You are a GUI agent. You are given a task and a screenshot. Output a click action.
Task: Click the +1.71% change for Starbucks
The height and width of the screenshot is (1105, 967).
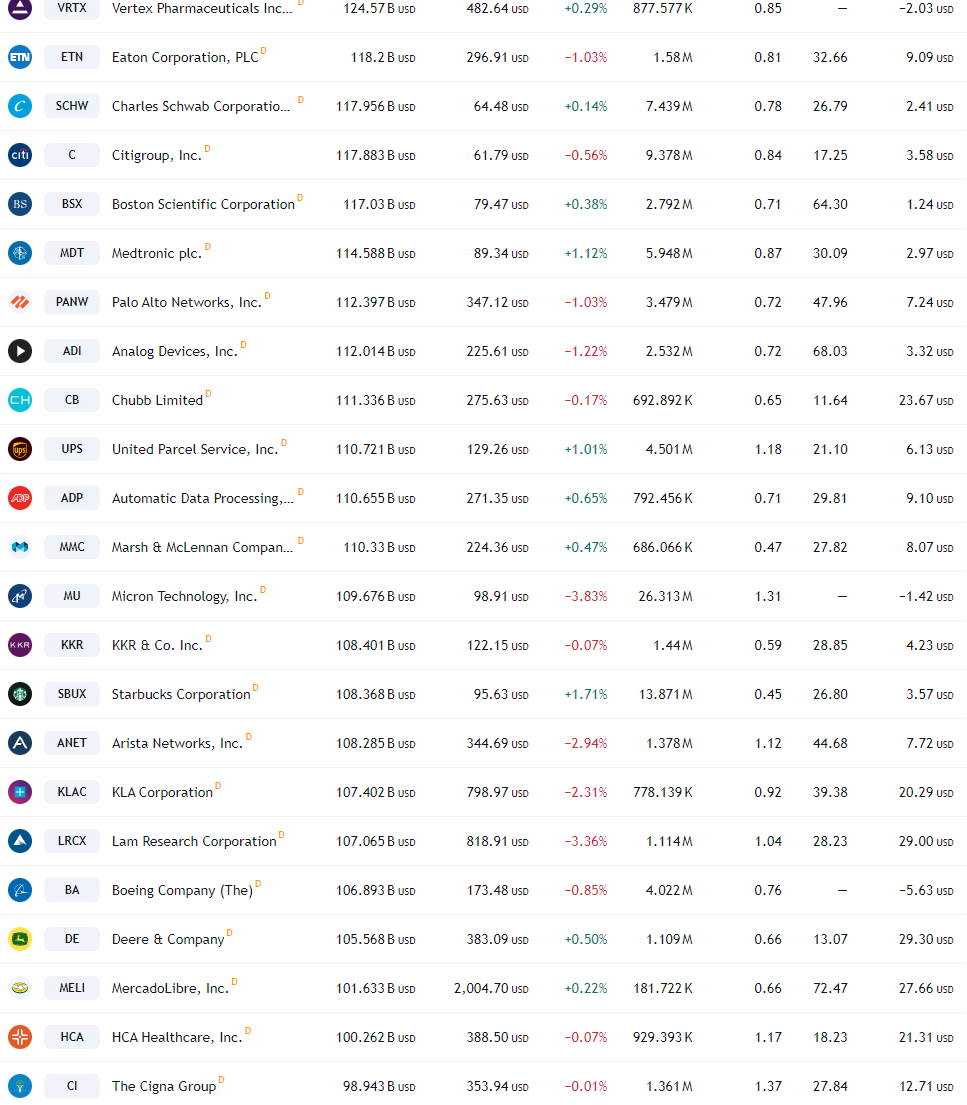[586, 694]
